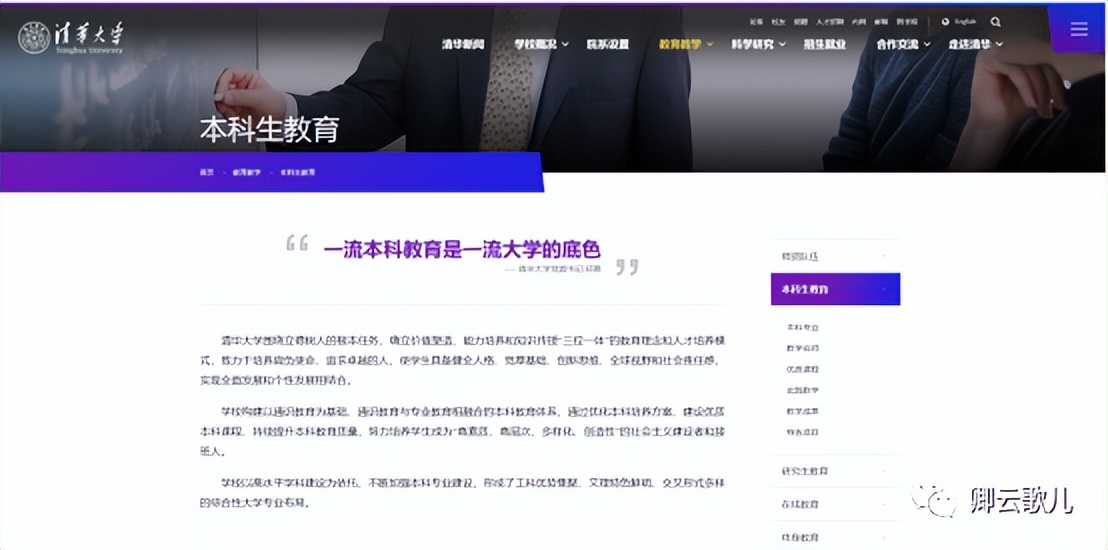Click the Tsinghua University logo

[x=71, y=37]
